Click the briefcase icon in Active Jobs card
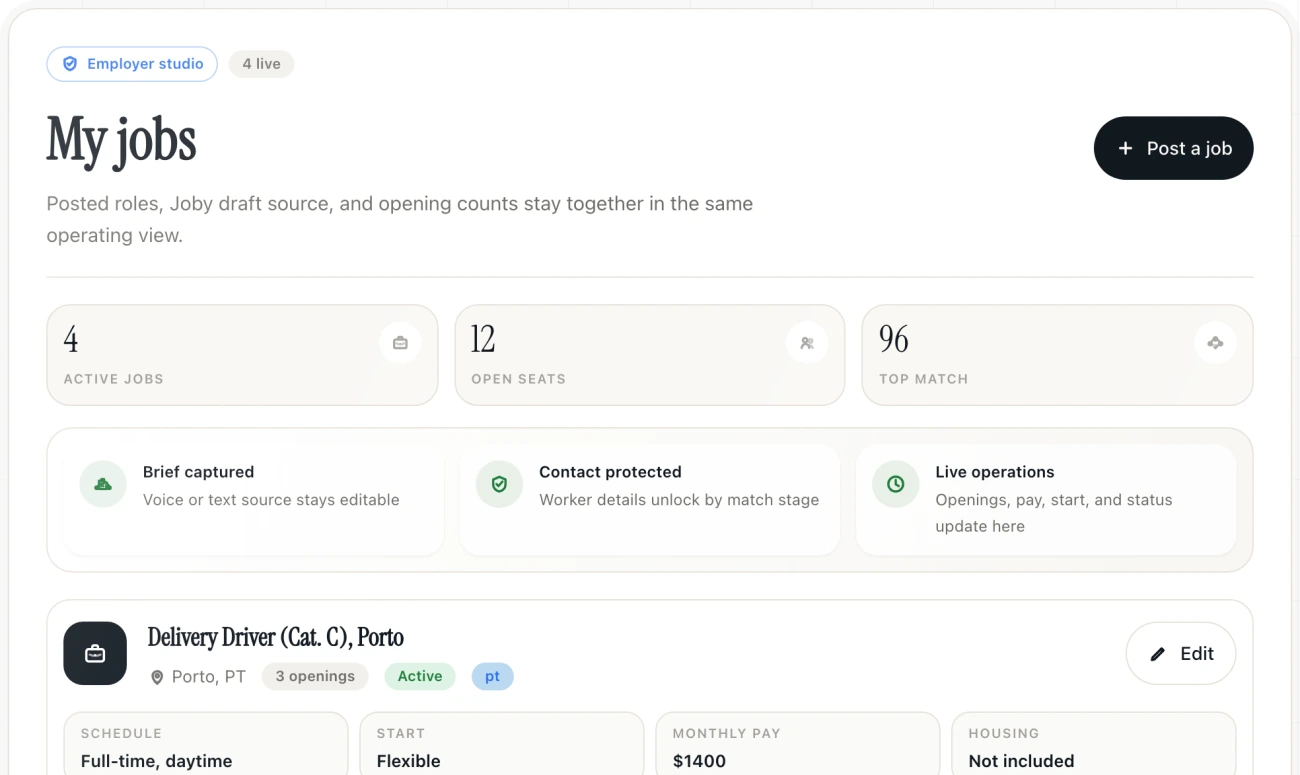 (x=400, y=343)
